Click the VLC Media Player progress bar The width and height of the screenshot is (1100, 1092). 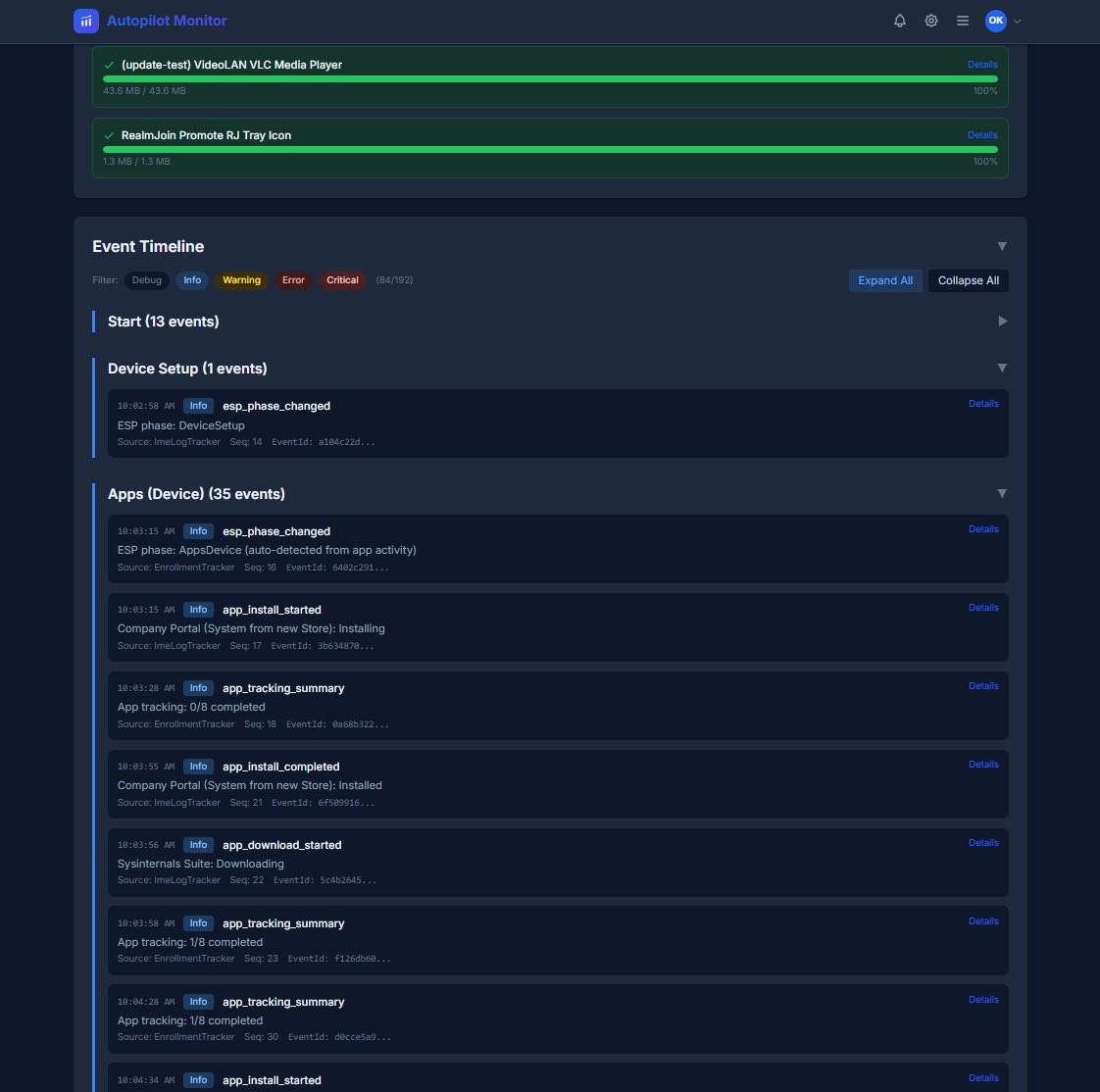[550, 79]
